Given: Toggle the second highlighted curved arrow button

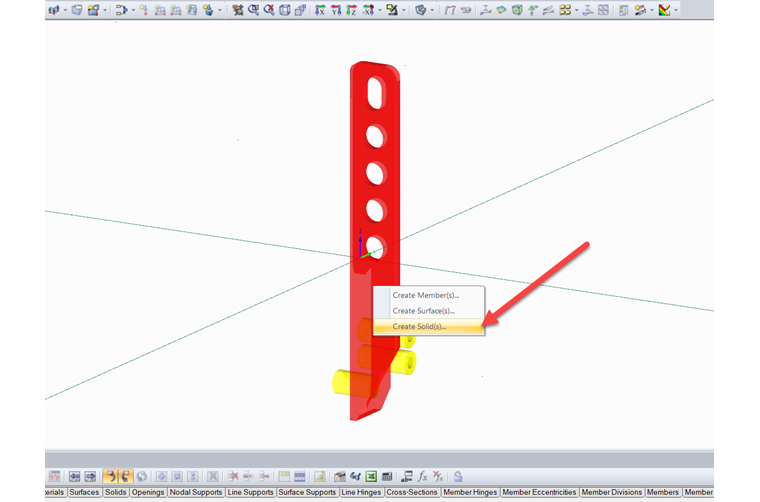Looking at the screenshot, I should tap(126, 477).
